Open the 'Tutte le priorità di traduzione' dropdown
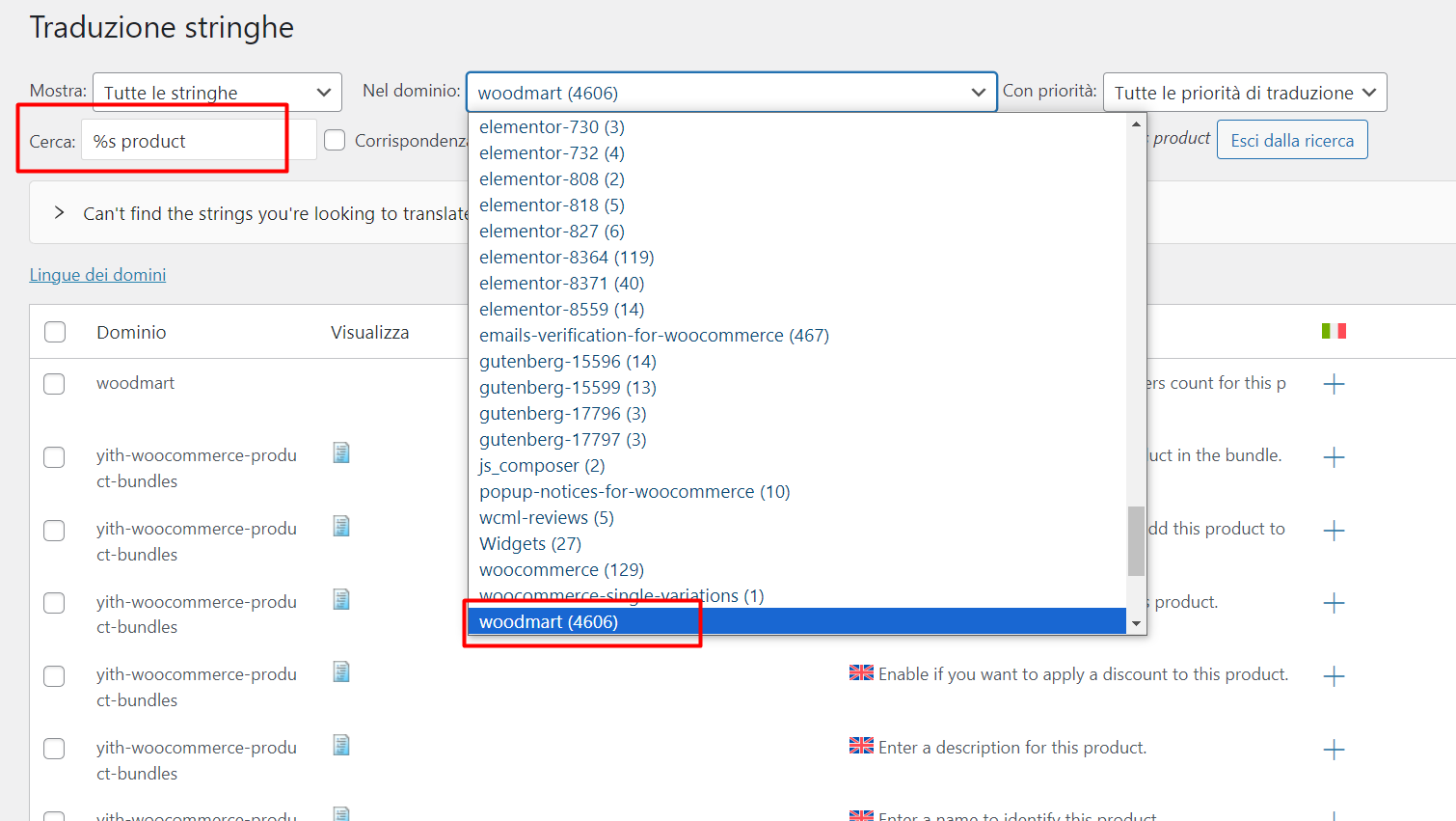 [1245, 93]
